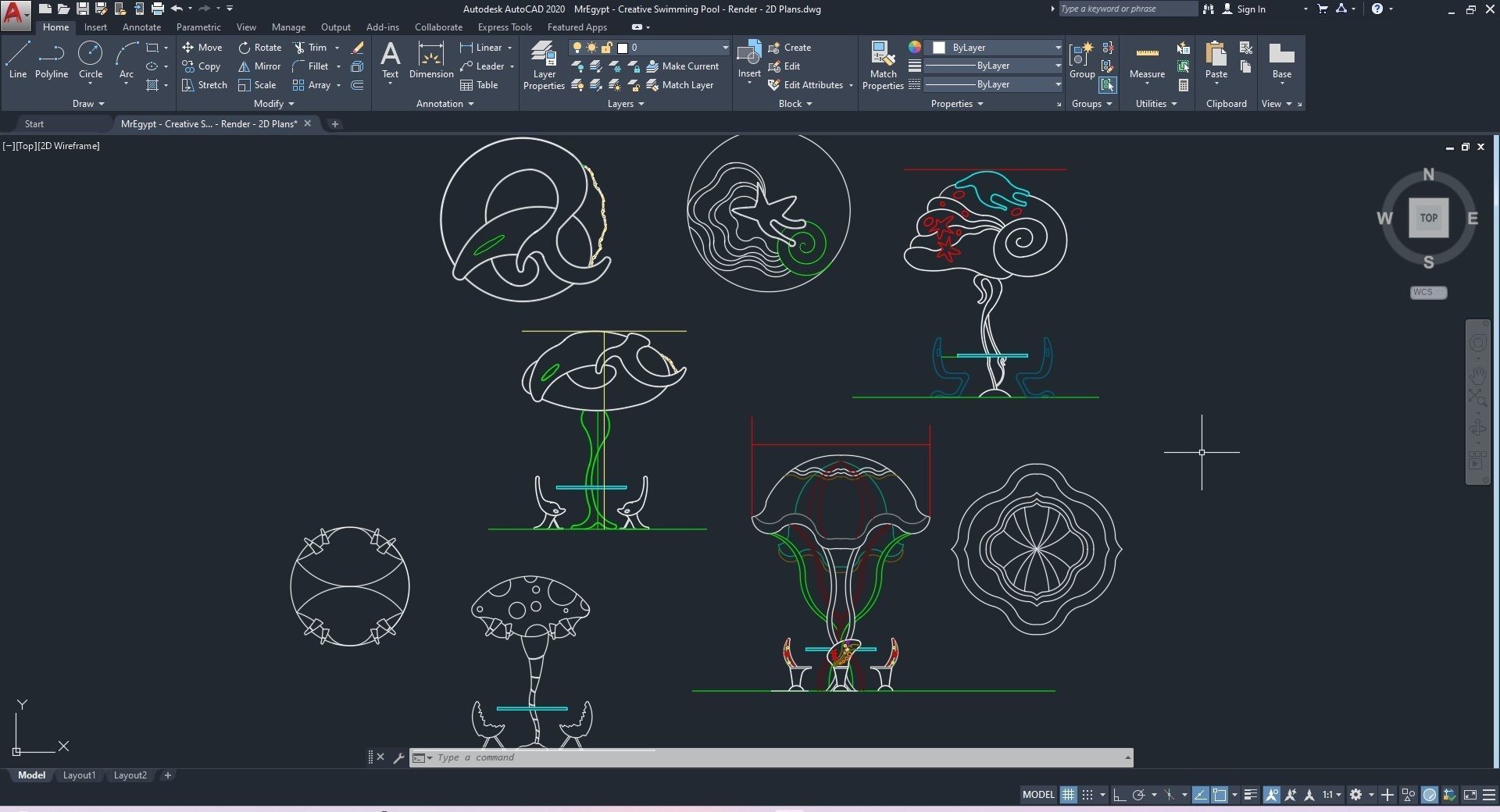Click the Save icon in quick access
The width and height of the screenshot is (1500, 812).
click(82, 9)
